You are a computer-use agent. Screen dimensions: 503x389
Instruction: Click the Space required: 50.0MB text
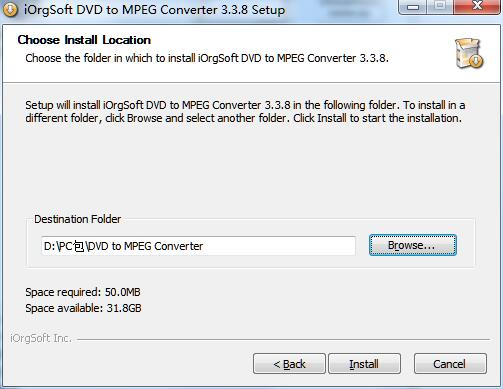(83, 292)
